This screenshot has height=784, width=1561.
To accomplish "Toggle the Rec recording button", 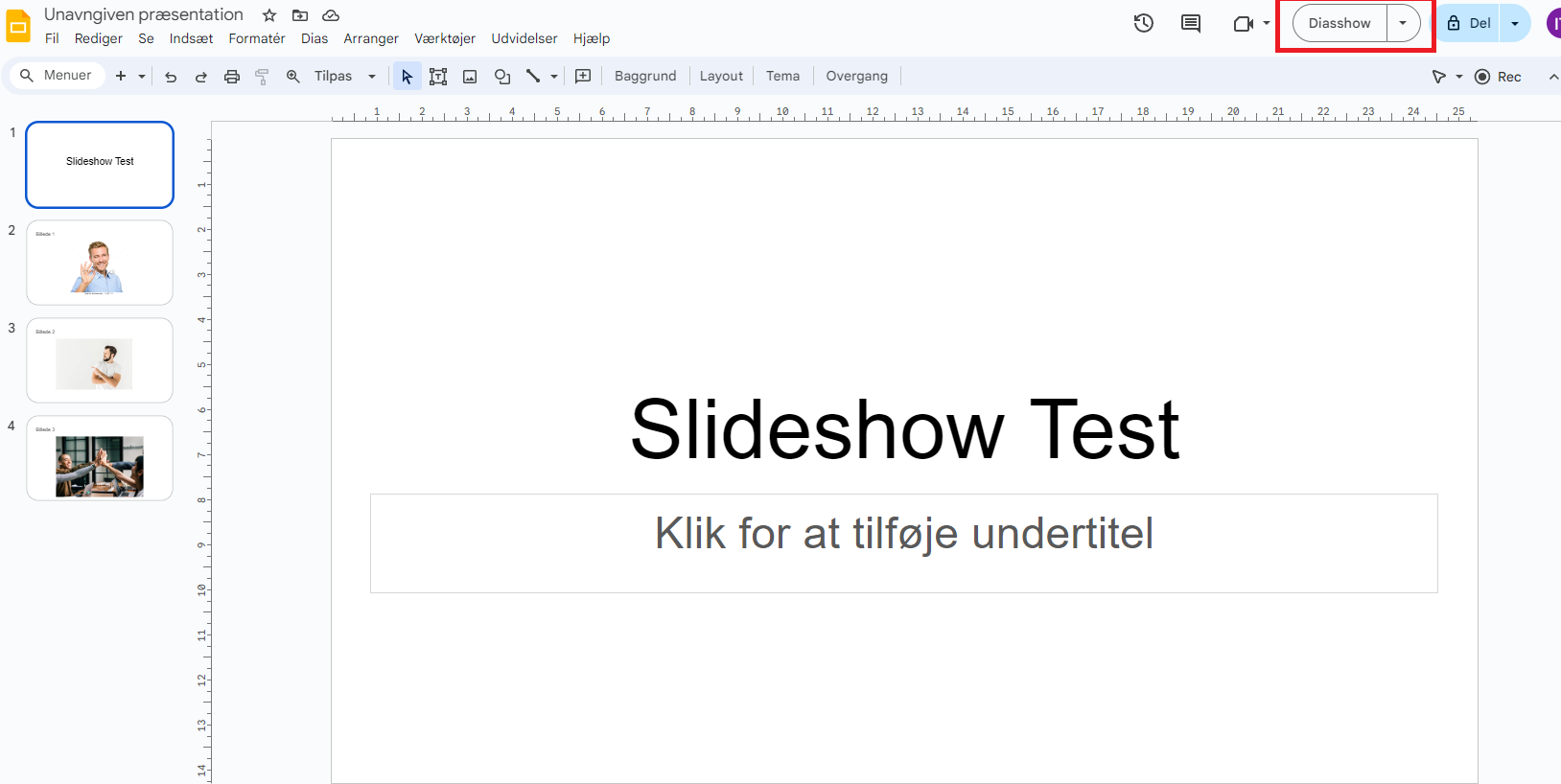I will pos(1499,77).
